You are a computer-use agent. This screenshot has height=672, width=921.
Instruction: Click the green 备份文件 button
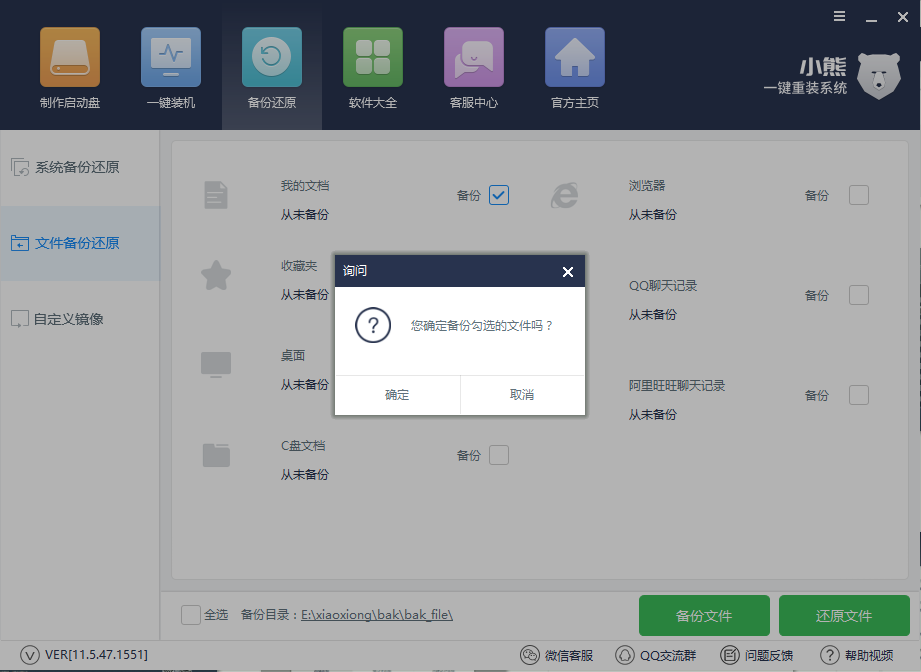(704, 616)
